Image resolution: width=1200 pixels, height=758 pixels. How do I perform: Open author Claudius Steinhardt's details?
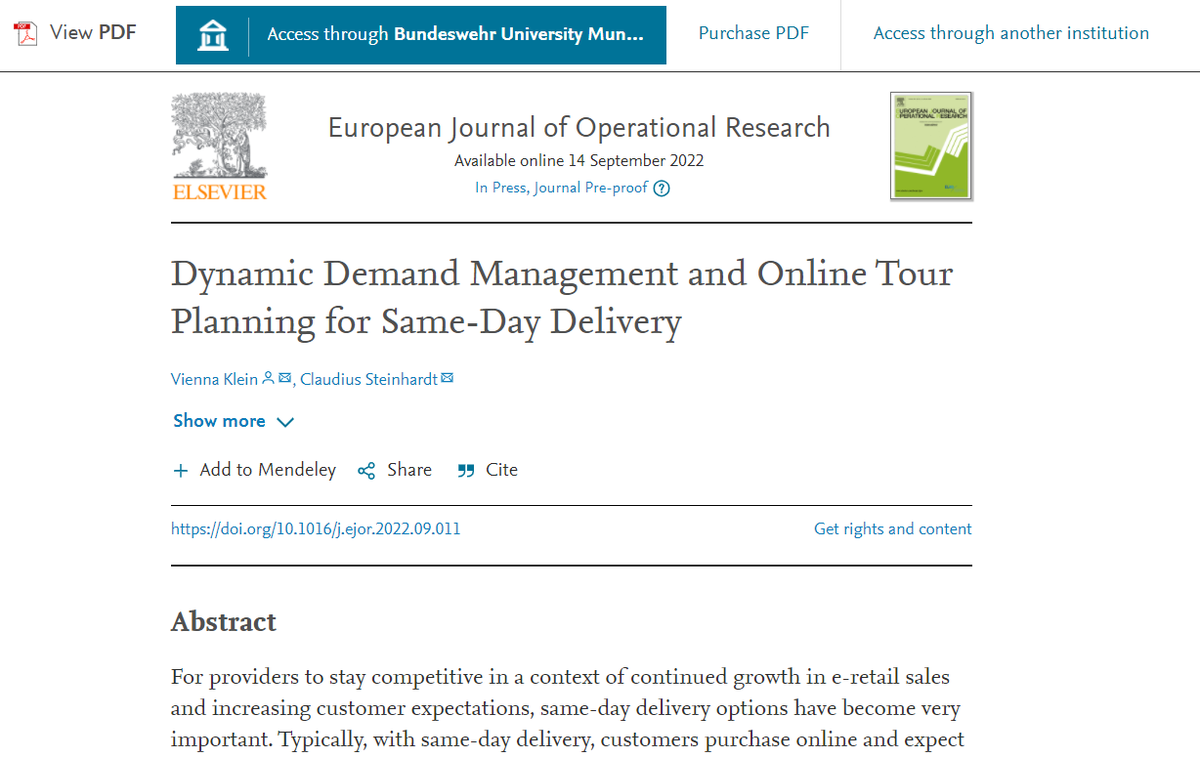368,379
